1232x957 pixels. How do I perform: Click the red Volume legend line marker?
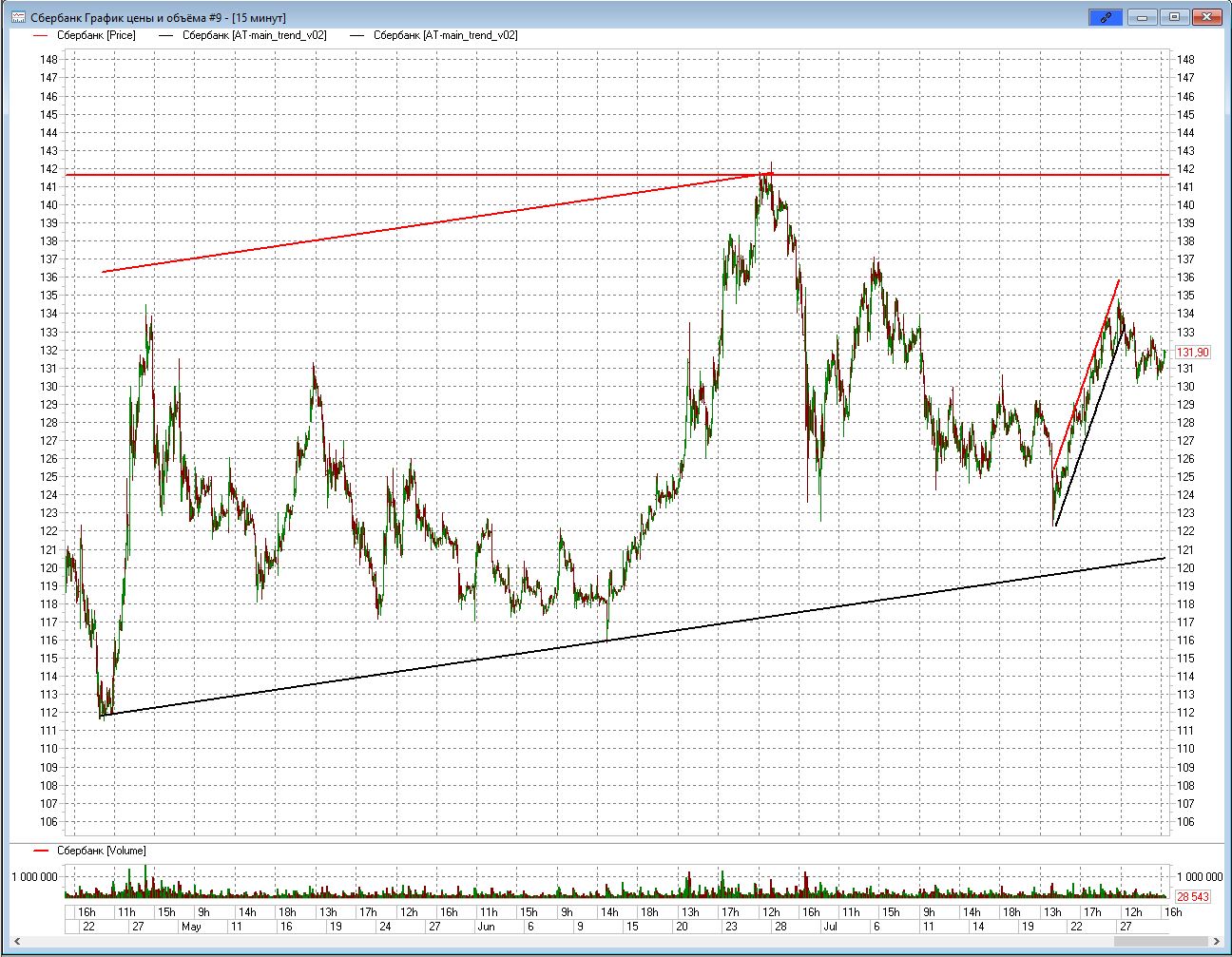pos(40,851)
